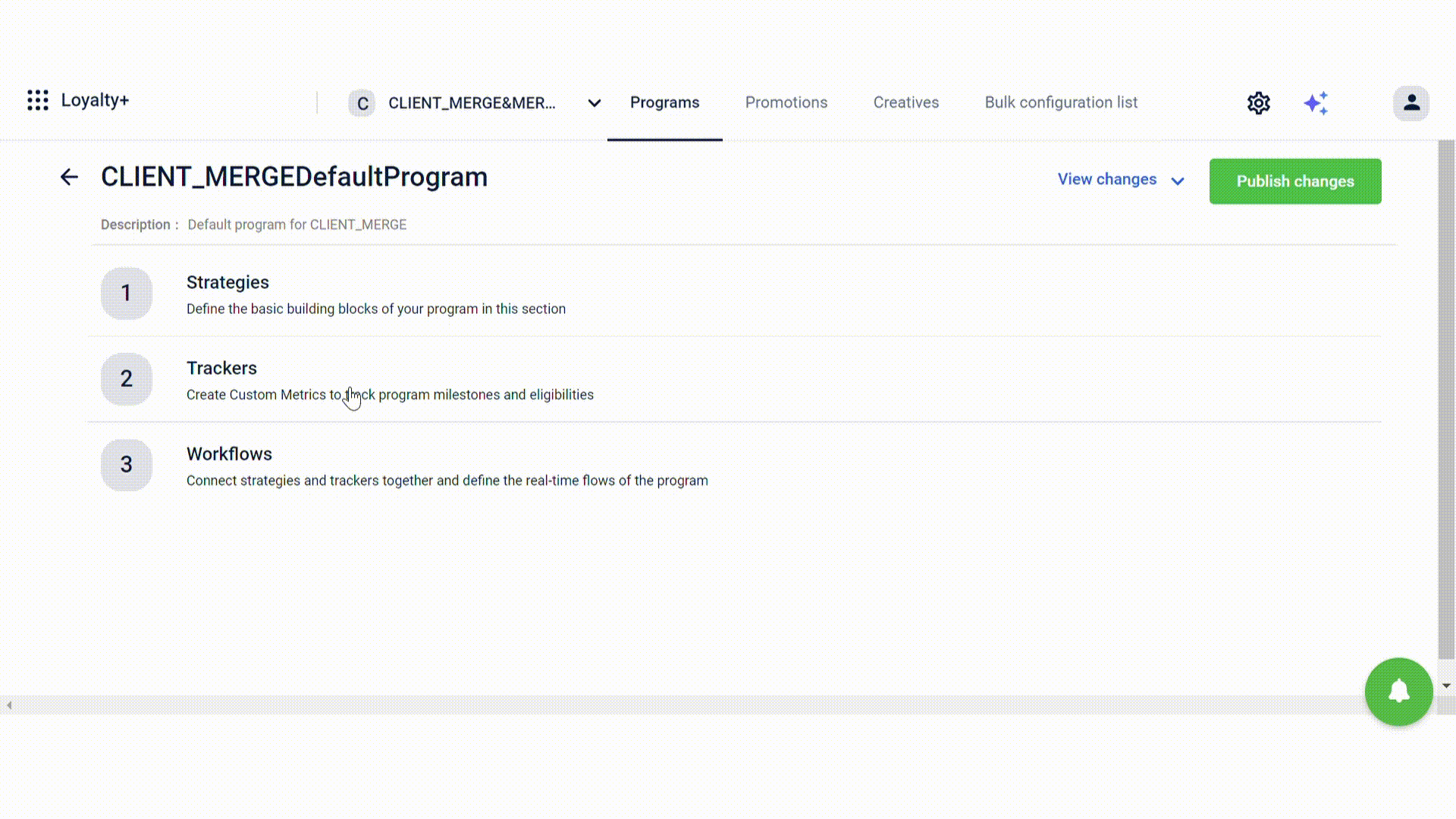Open the Creatives menu item
The height and width of the screenshot is (819, 1456).
pyautogui.click(x=906, y=103)
